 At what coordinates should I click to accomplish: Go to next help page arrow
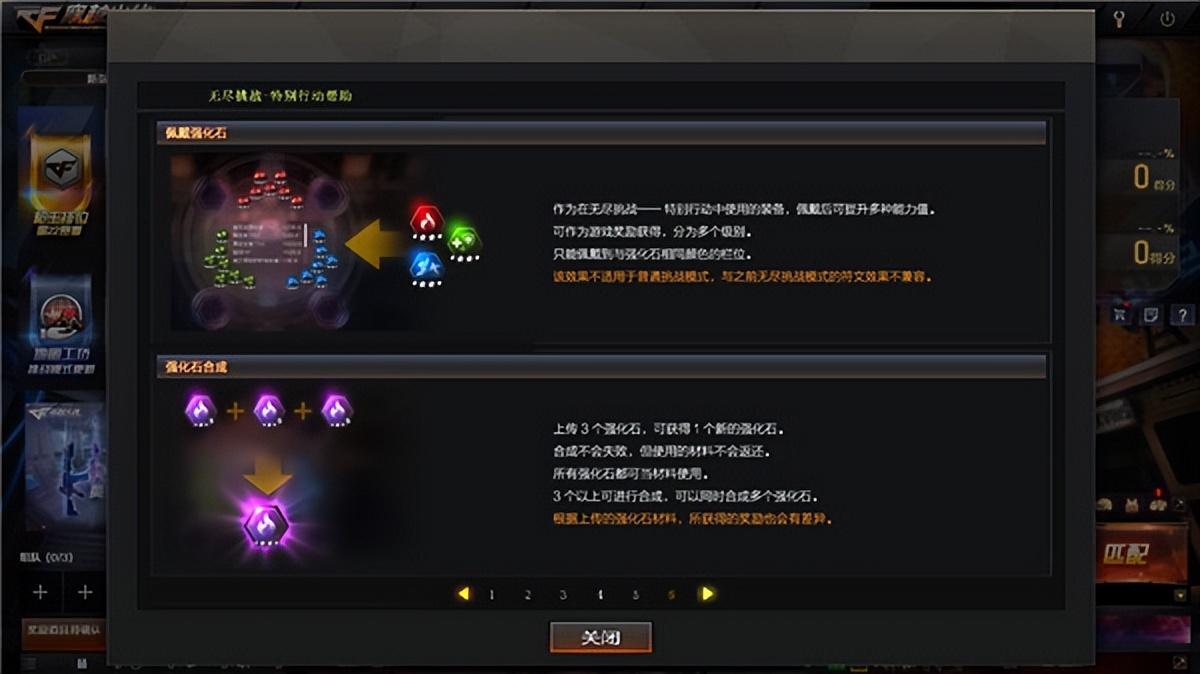tap(707, 593)
